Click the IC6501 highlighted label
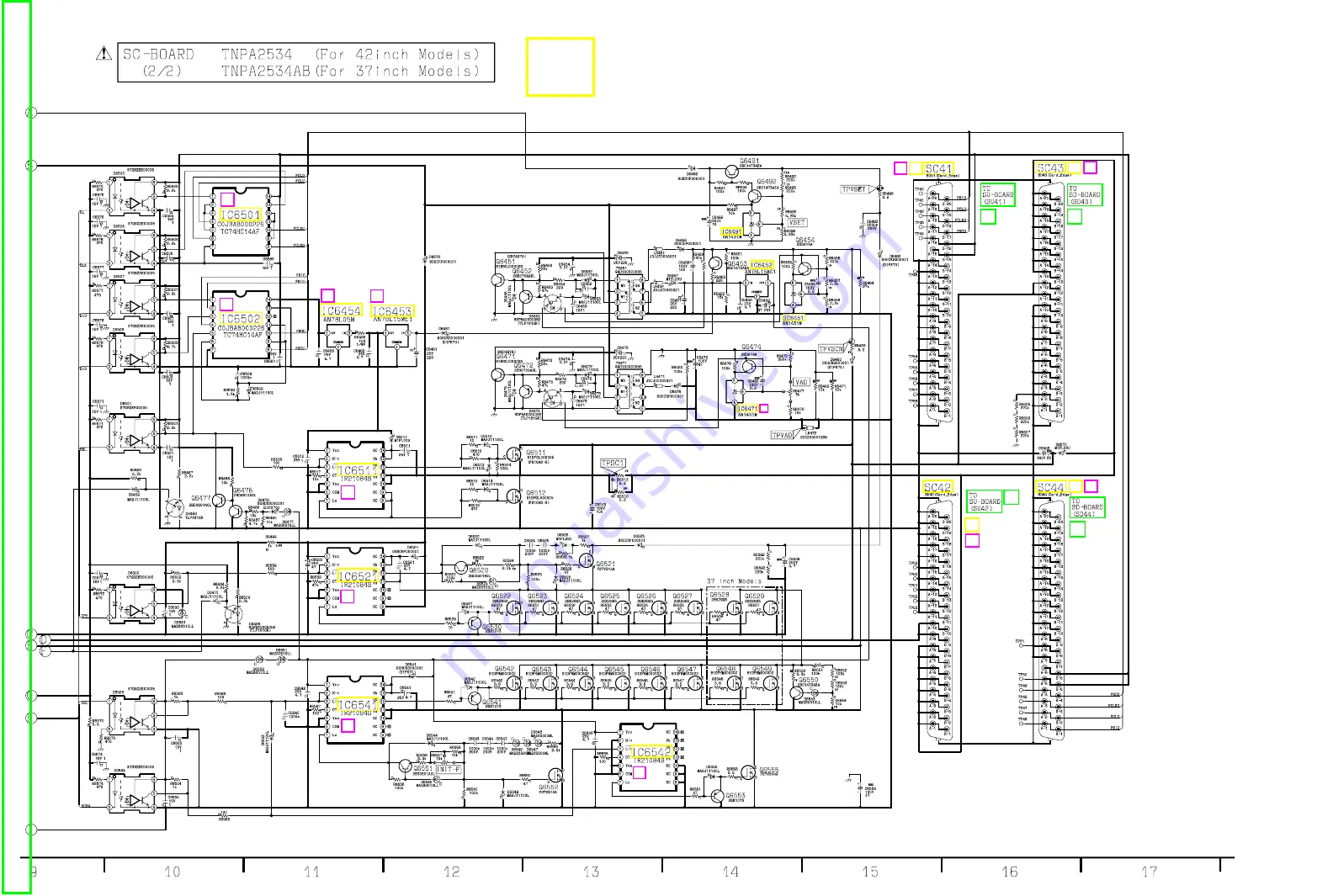The width and height of the screenshot is (1333, 896). click(x=241, y=215)
